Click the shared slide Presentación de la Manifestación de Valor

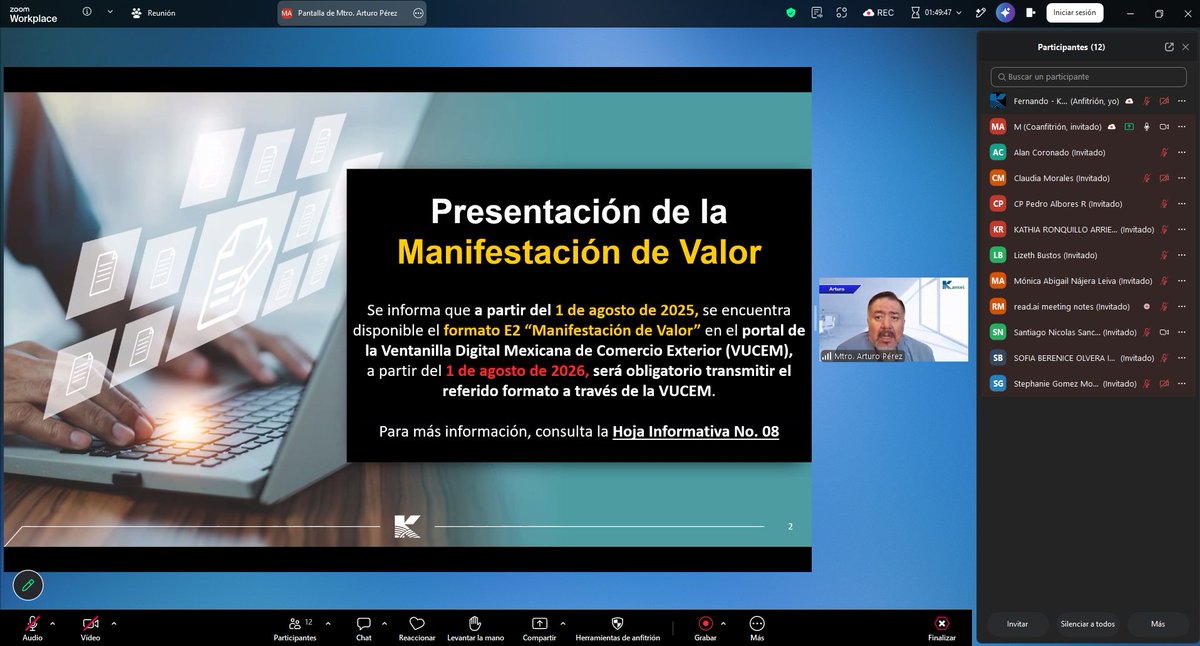point(407,320)
